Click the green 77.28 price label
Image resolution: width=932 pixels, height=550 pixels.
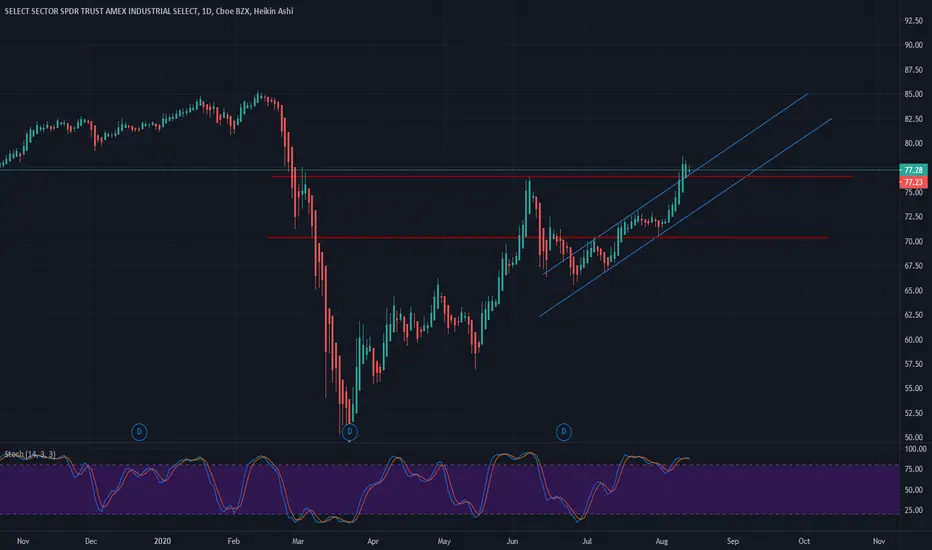click(913, 170)
